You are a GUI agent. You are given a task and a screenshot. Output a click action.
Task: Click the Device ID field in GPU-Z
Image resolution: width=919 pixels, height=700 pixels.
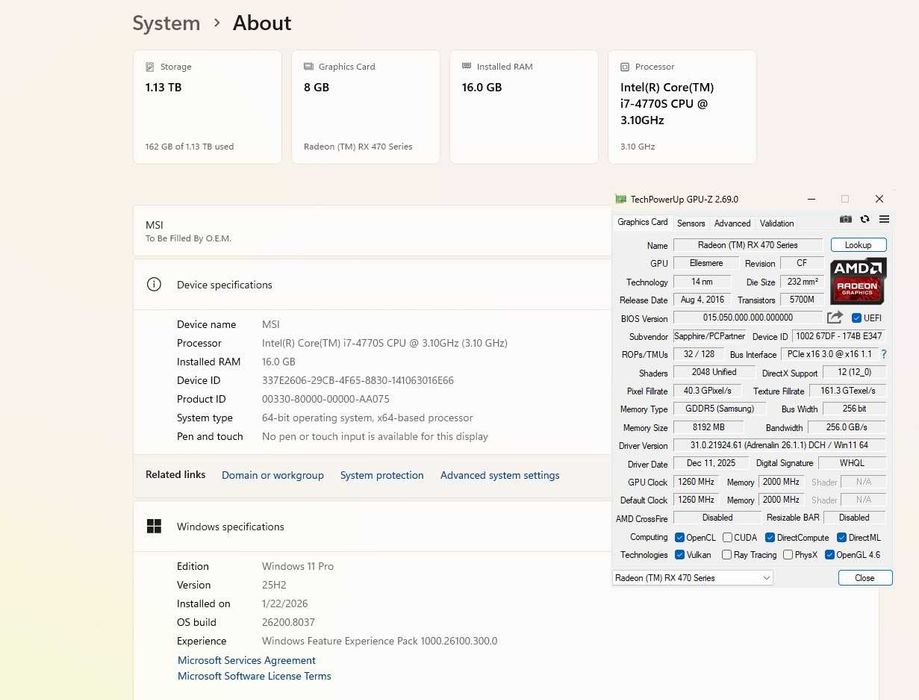(839, 336)
